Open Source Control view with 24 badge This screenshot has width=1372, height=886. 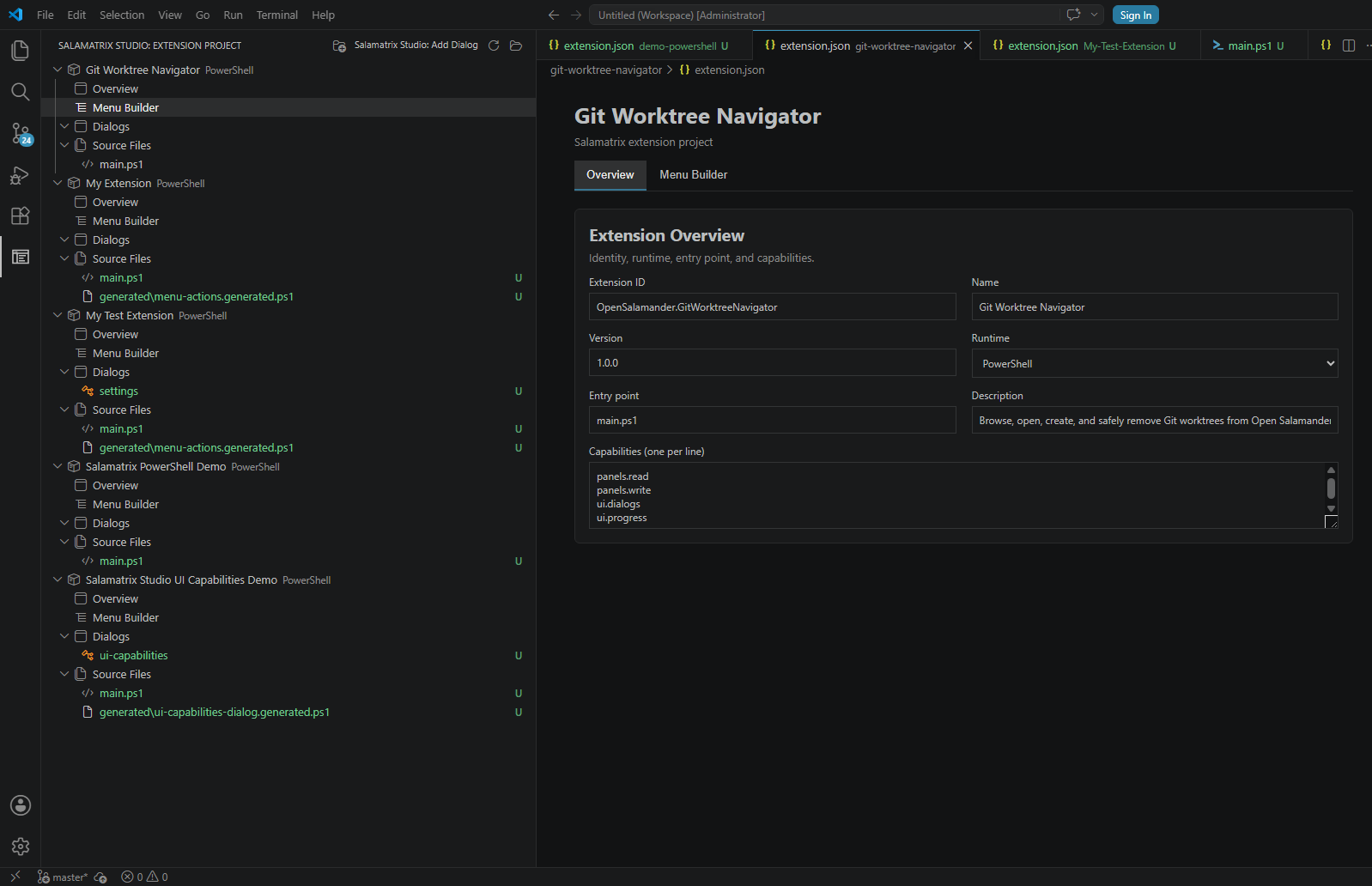click(x=20, y=133)
